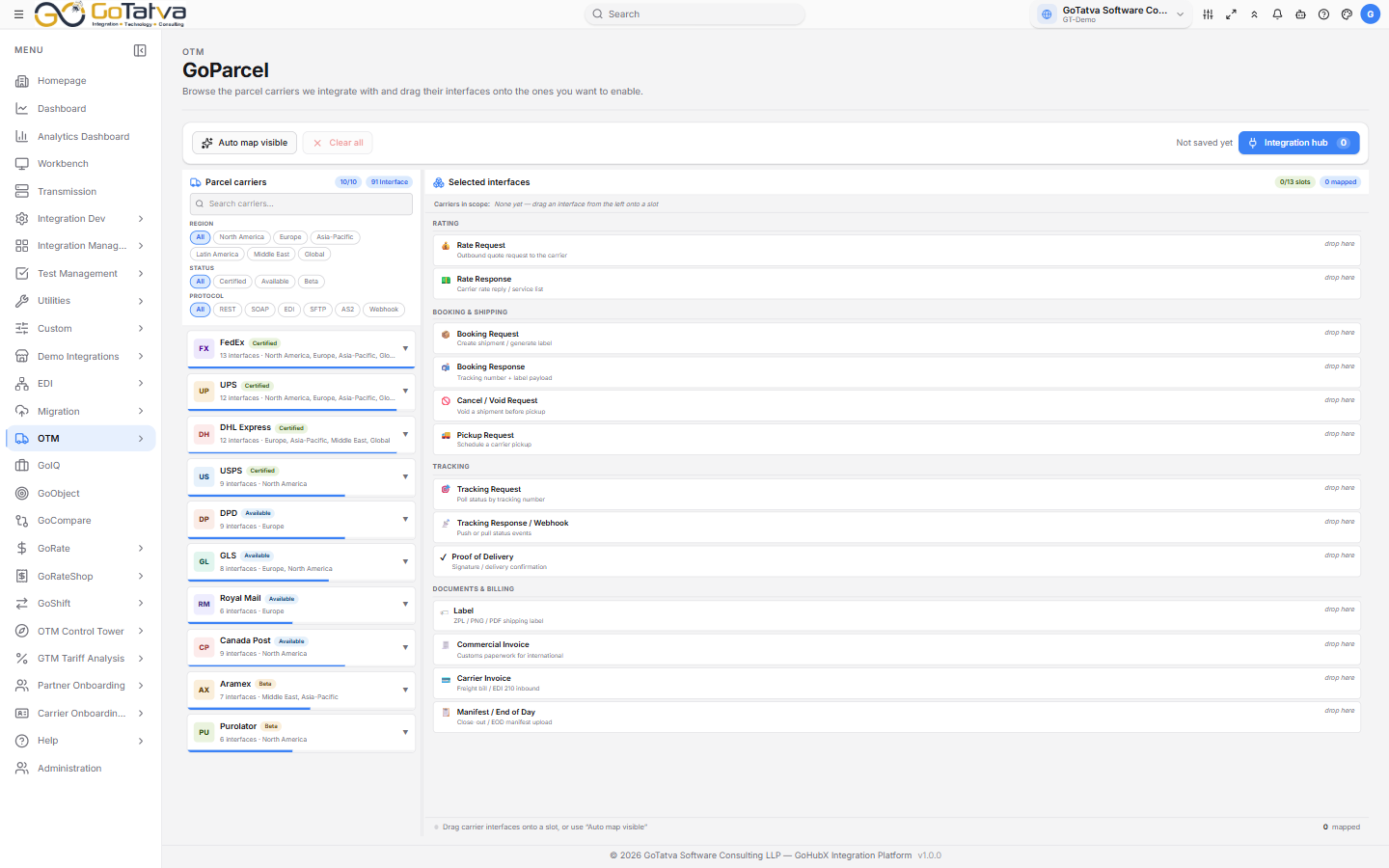Filter region by Asia-Pacific
This screenshot has width=1389, height=868.
click(335, 237)
